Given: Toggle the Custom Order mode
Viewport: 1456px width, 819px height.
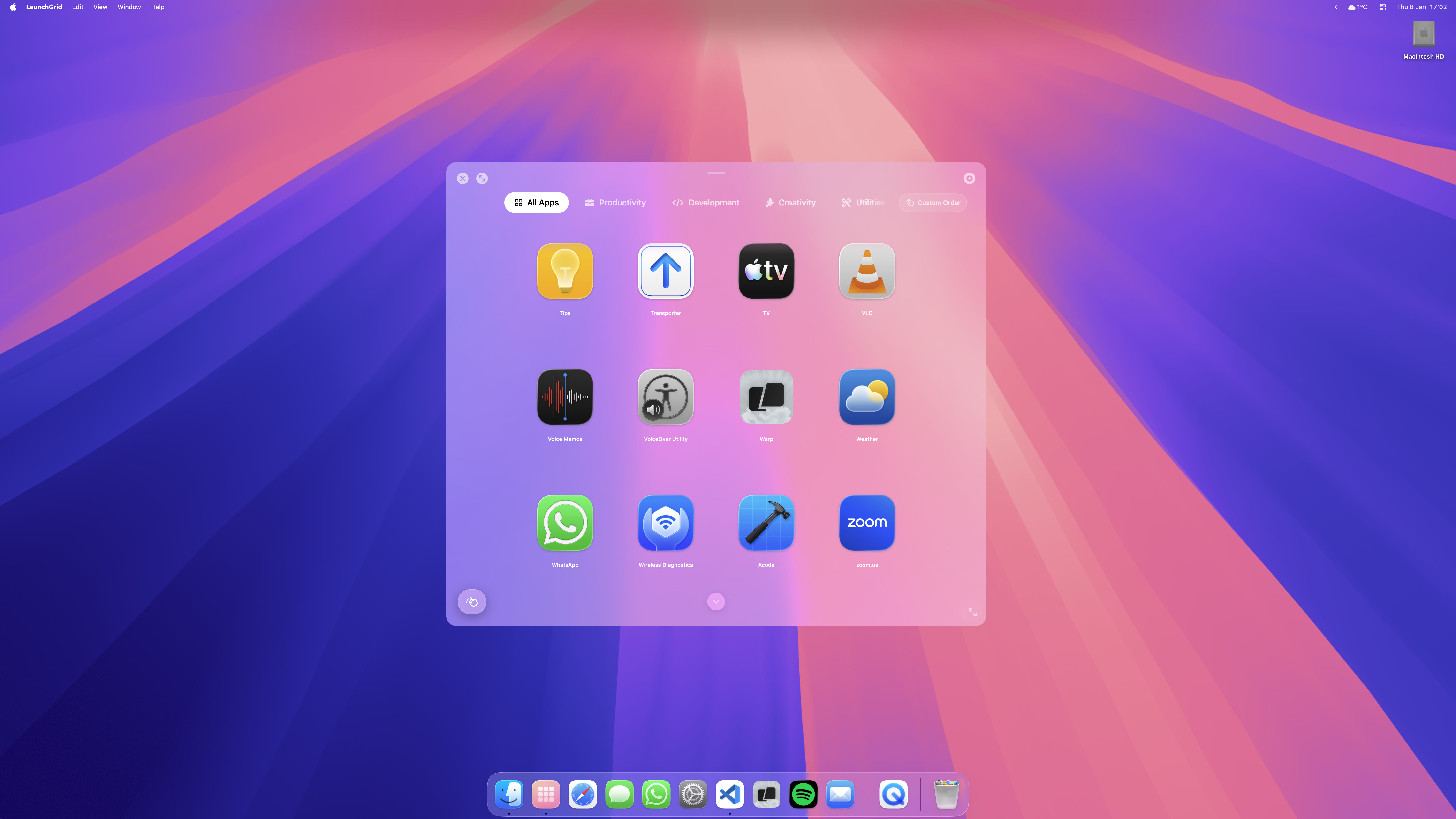Looking at the screenshot, I should point(932,202).
